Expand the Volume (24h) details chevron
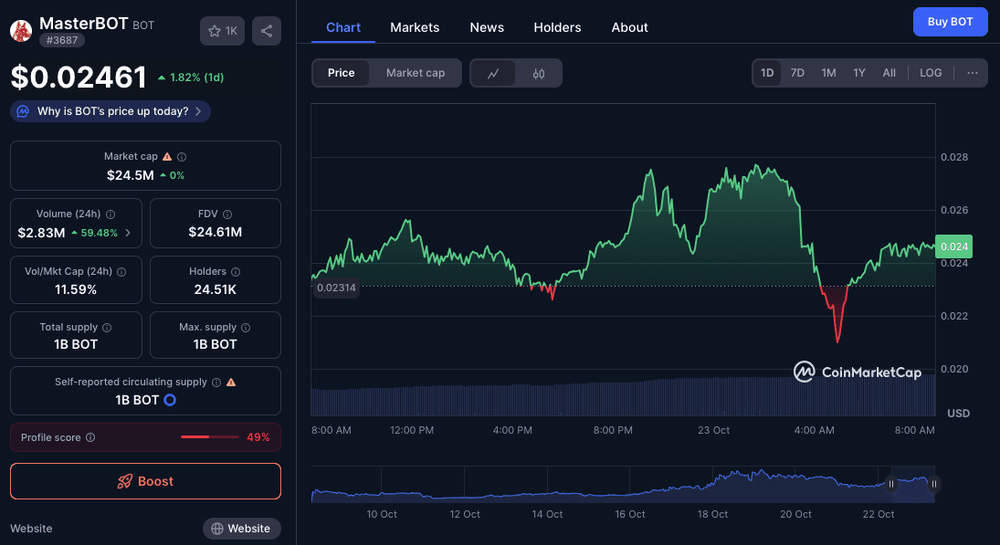This screenshot has width=1000, height=545. [127, 233]
